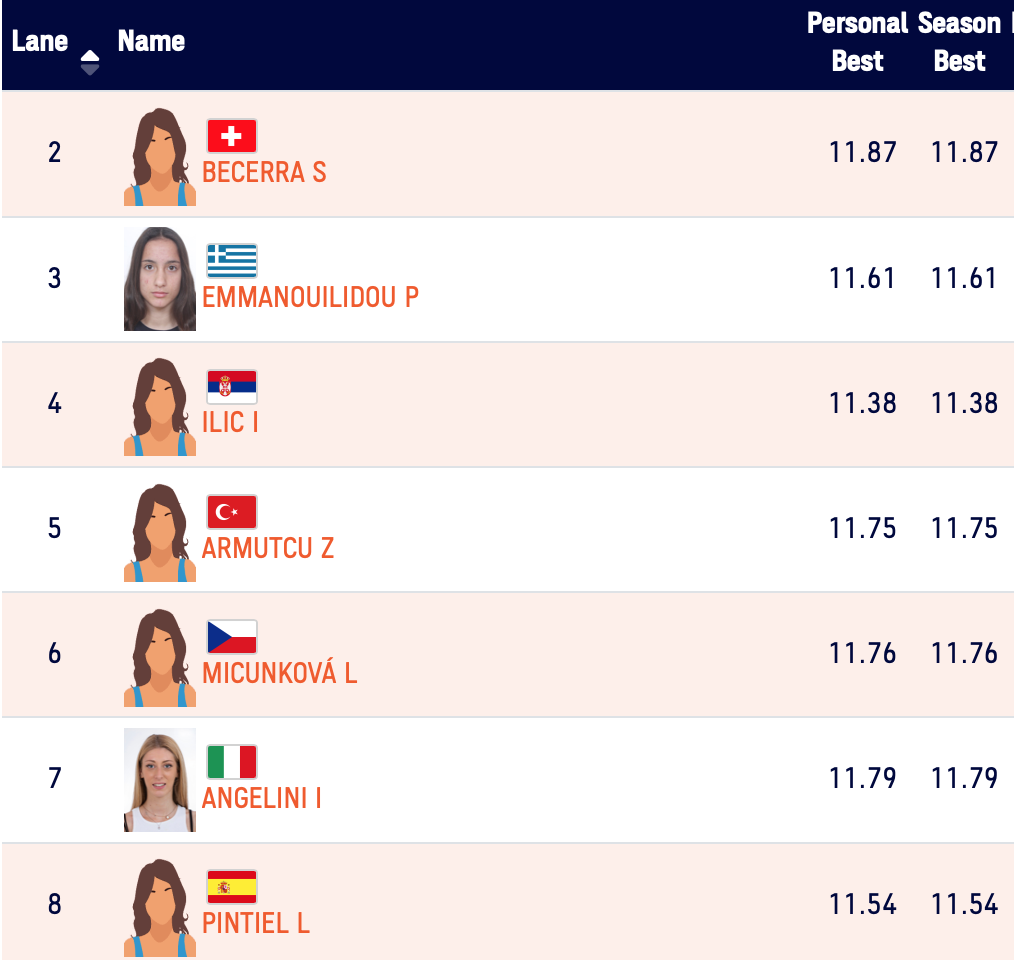Click the Turkey flag icon
1014x960 pixels.
[x=232, y=512]
